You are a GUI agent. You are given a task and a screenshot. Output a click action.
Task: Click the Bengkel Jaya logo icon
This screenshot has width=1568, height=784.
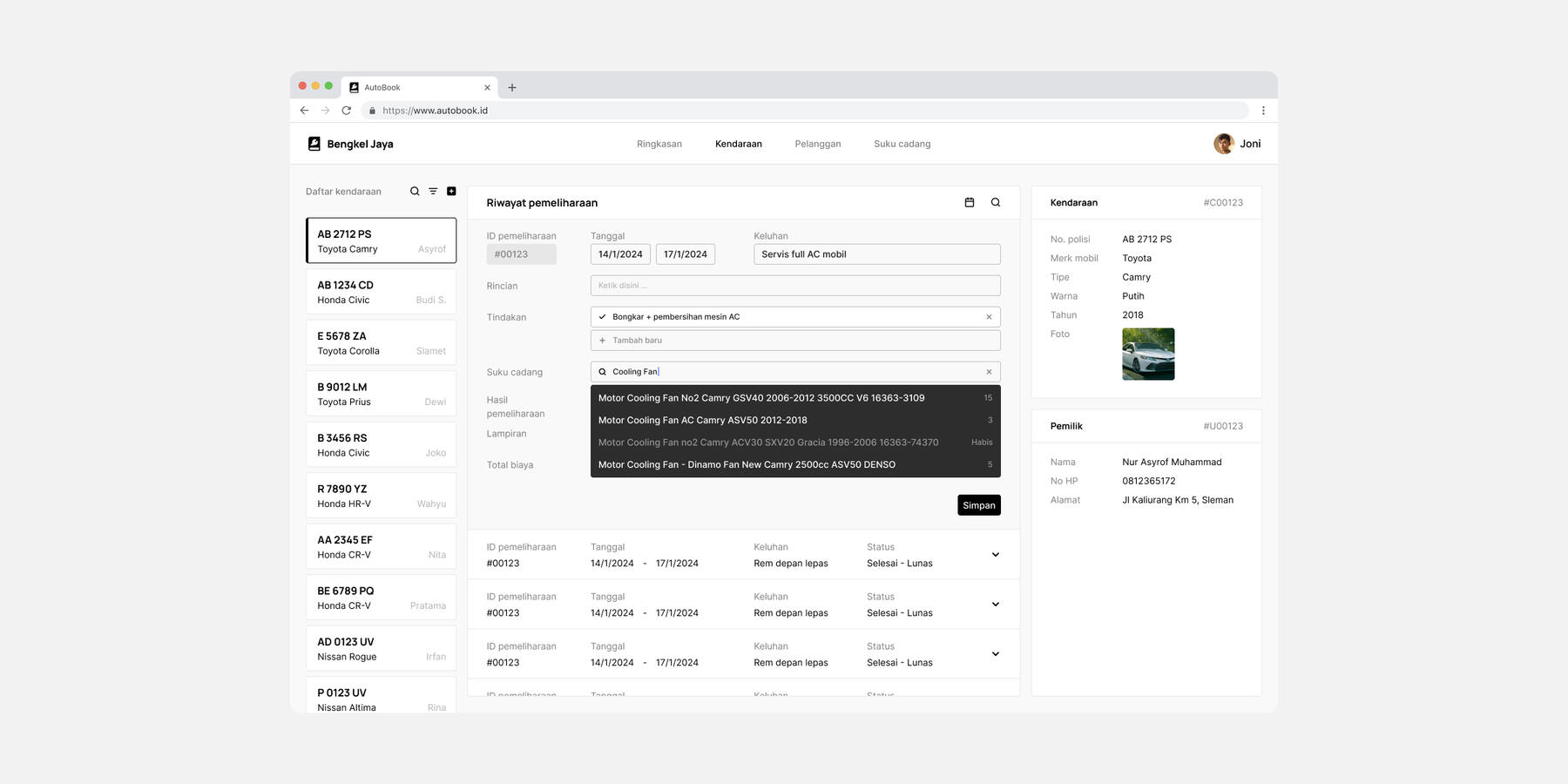tap(314, 143)
